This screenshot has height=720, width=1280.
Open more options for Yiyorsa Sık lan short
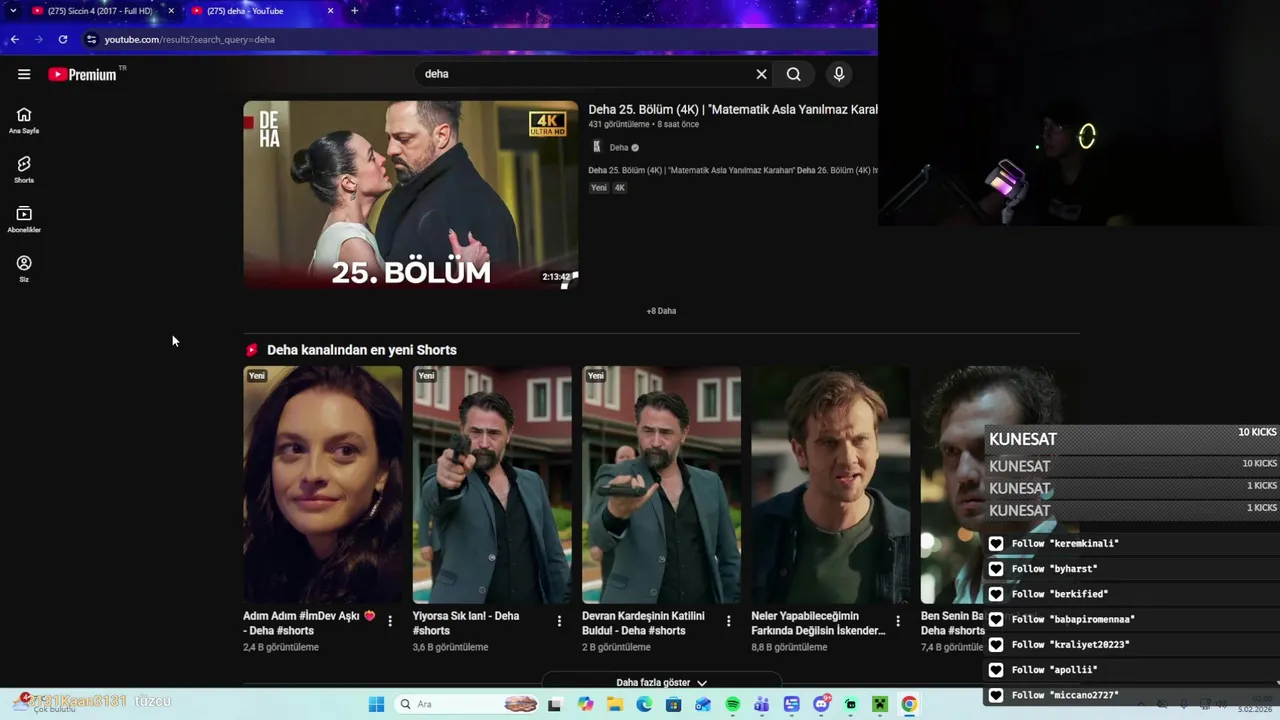pos(559,621)
